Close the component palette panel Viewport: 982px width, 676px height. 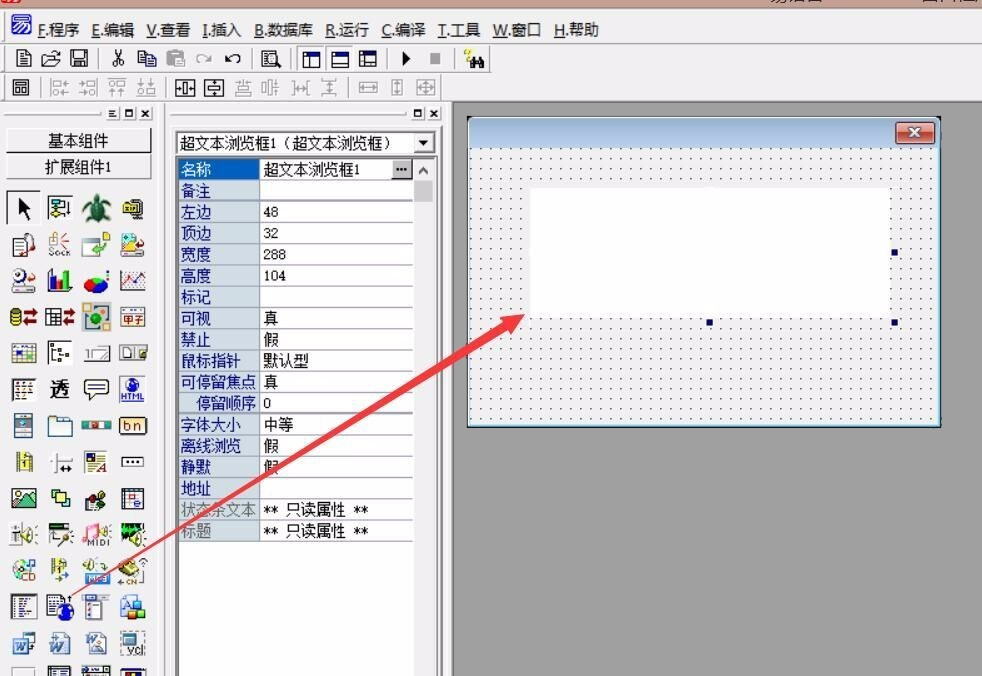(x=145, y=113)
